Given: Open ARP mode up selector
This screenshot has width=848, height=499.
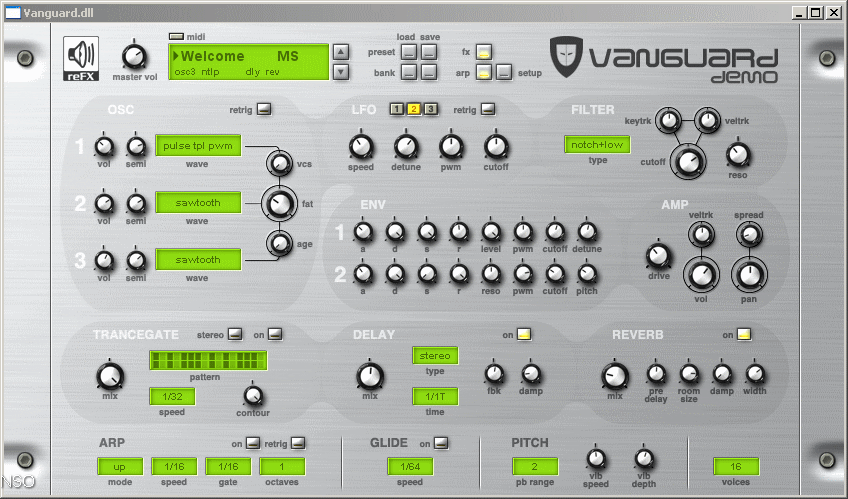Looking at the screenshot, I should tap(120, 467).
